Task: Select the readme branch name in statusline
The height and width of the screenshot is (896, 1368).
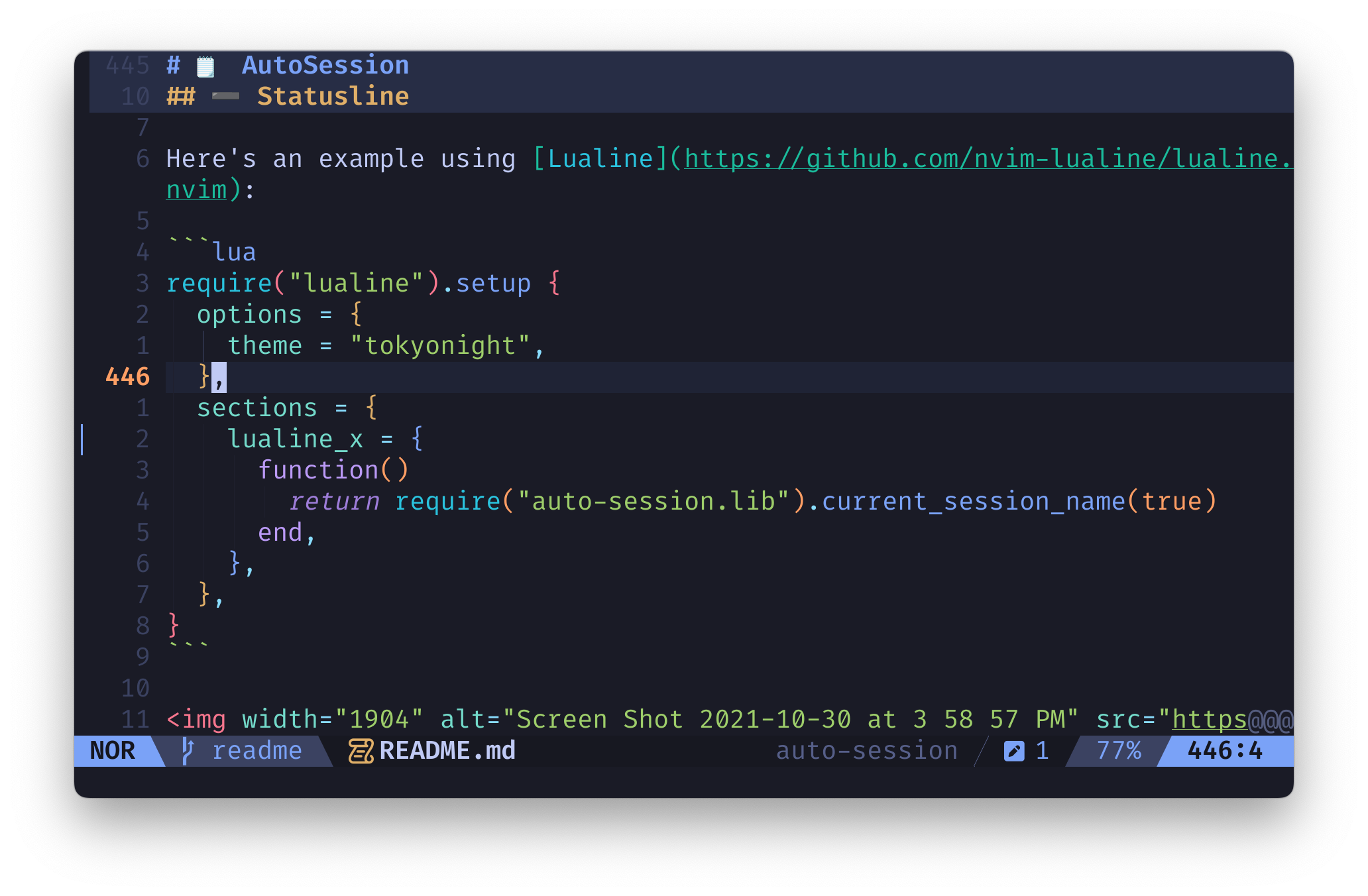Action: (x=257, y=751)
